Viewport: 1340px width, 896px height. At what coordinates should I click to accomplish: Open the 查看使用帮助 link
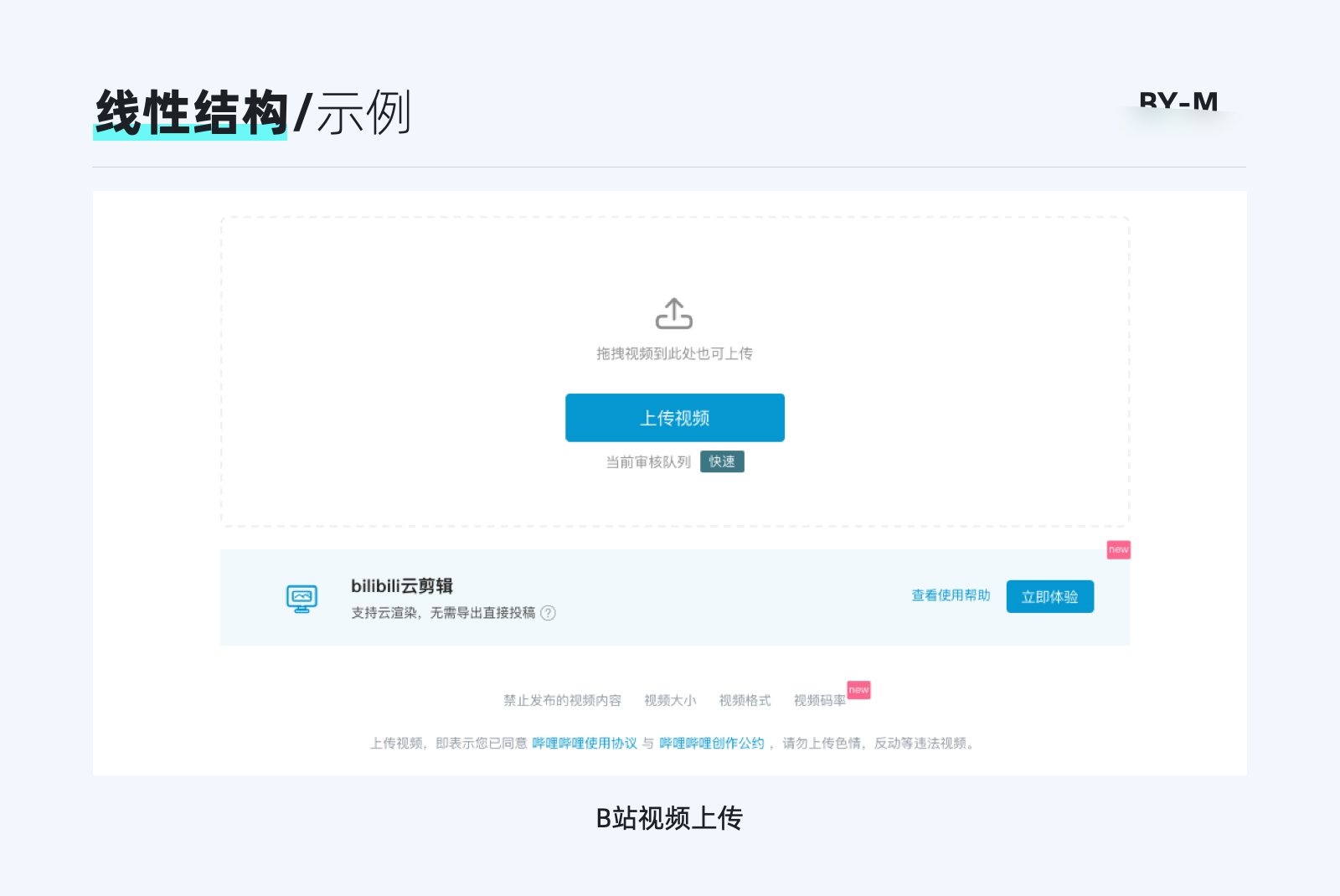point(951,595)
